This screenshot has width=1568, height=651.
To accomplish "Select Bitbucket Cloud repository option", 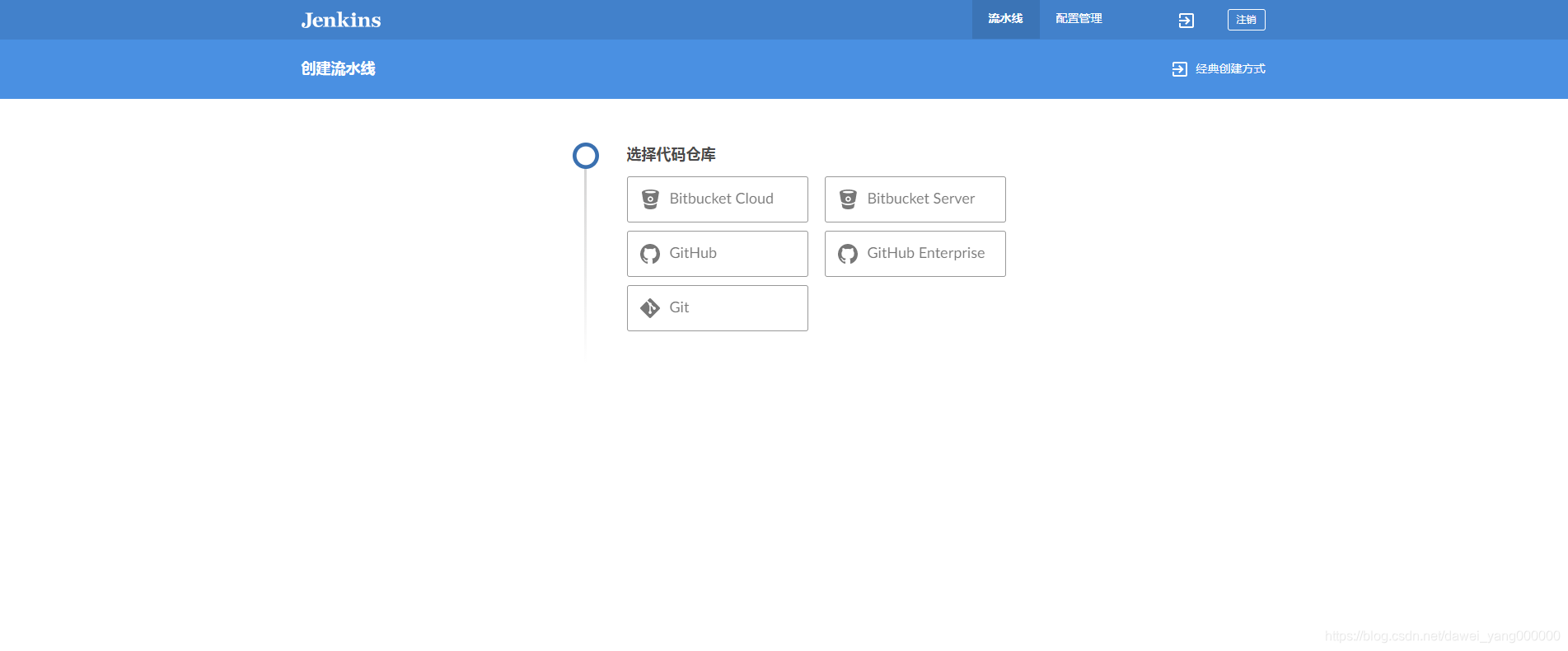I will click(718, 199).
